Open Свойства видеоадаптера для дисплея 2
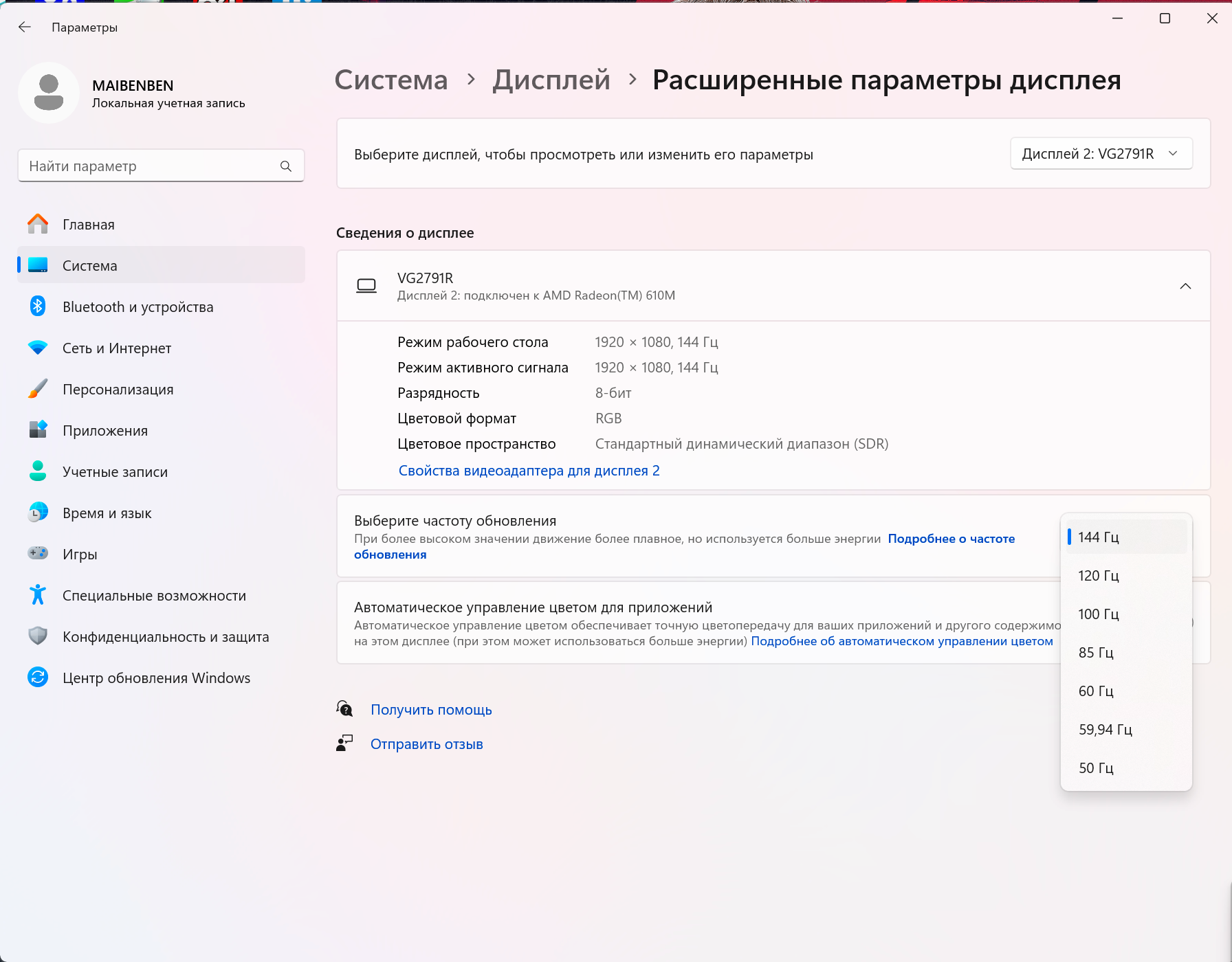This screenshot has width=1232, height=962. tap(529, 471)
